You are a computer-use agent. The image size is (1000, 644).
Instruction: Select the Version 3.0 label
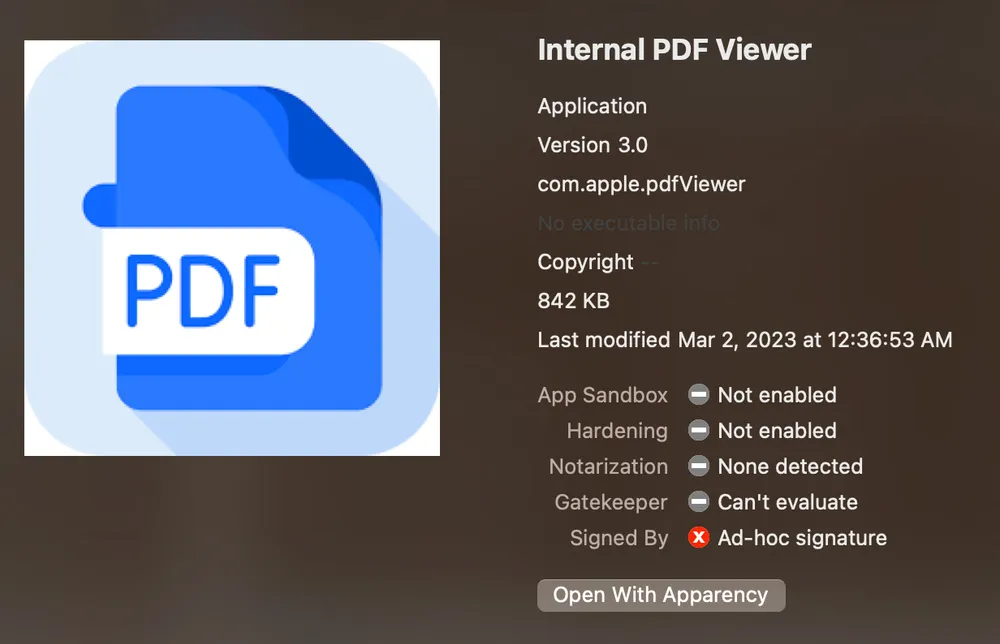(592, 145)
